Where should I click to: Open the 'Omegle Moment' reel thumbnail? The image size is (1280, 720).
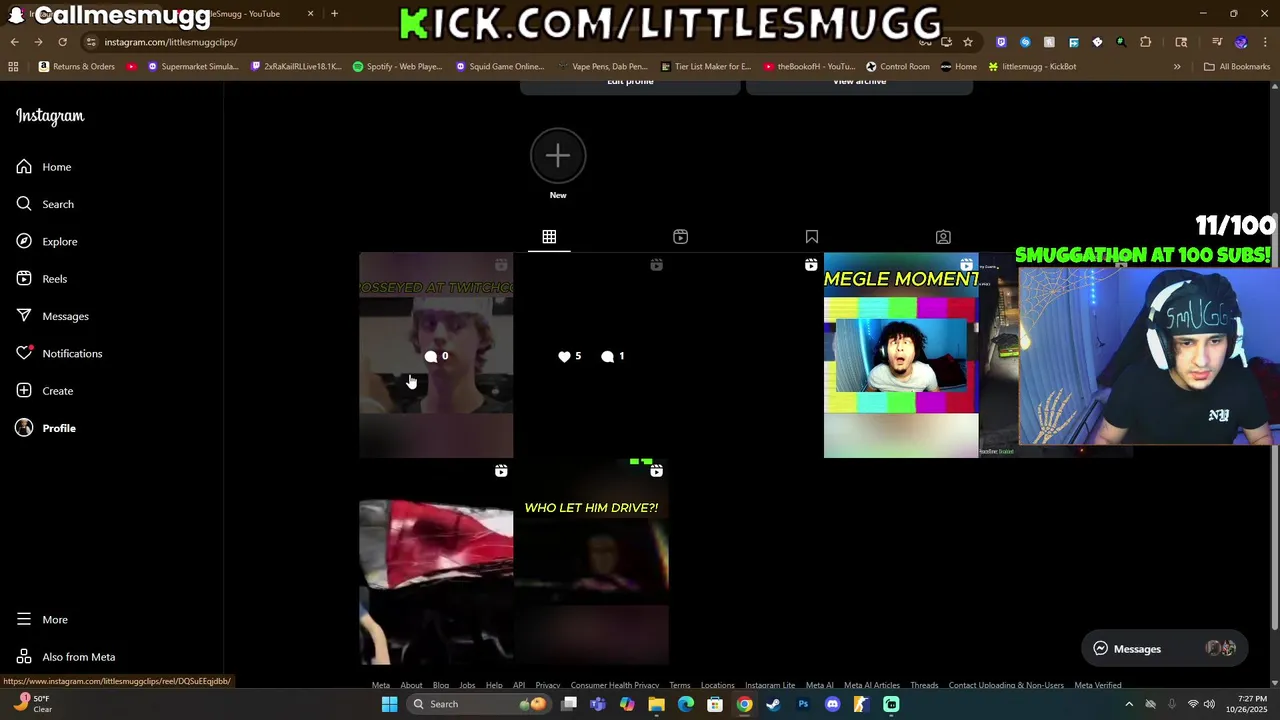tap(901, 355)
